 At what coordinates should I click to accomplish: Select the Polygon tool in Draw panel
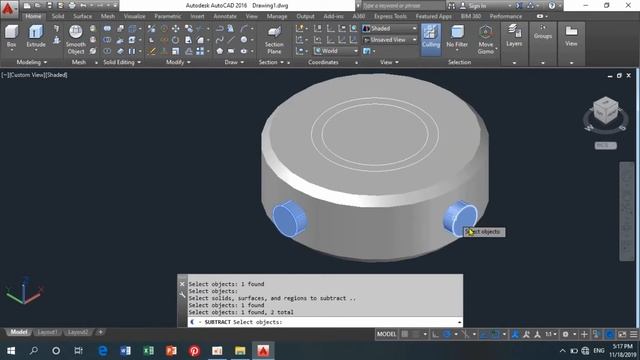(x=220, y=51)
